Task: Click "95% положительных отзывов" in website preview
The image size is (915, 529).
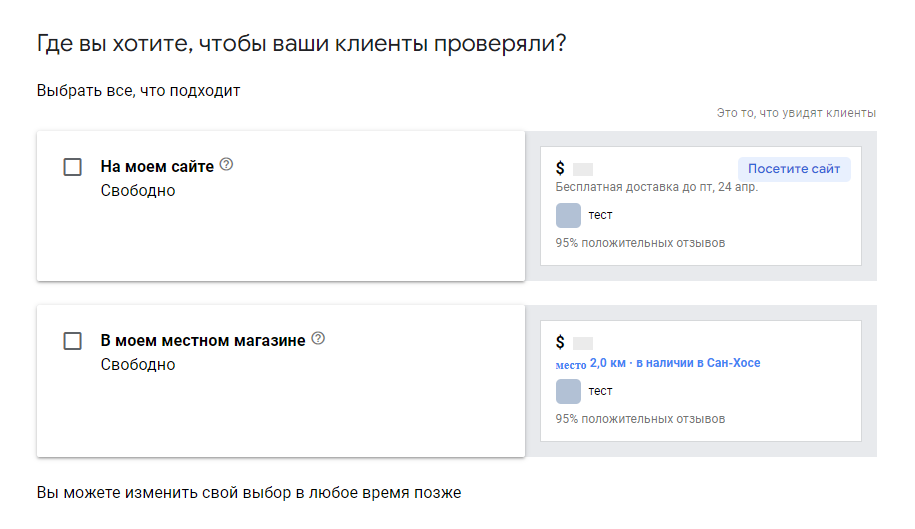Action: click(x=640, y=243)
